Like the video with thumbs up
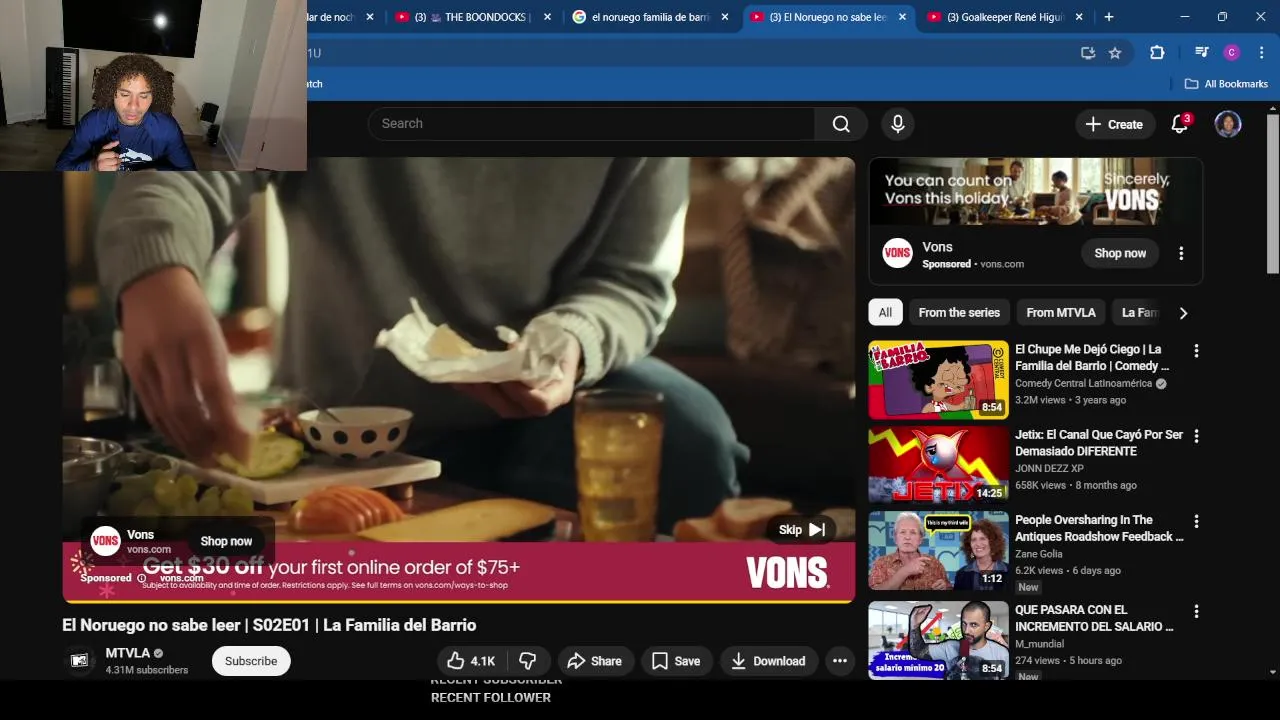This screenshot has width=1280, height=720. pyautogui.click(x=472, y=661)
